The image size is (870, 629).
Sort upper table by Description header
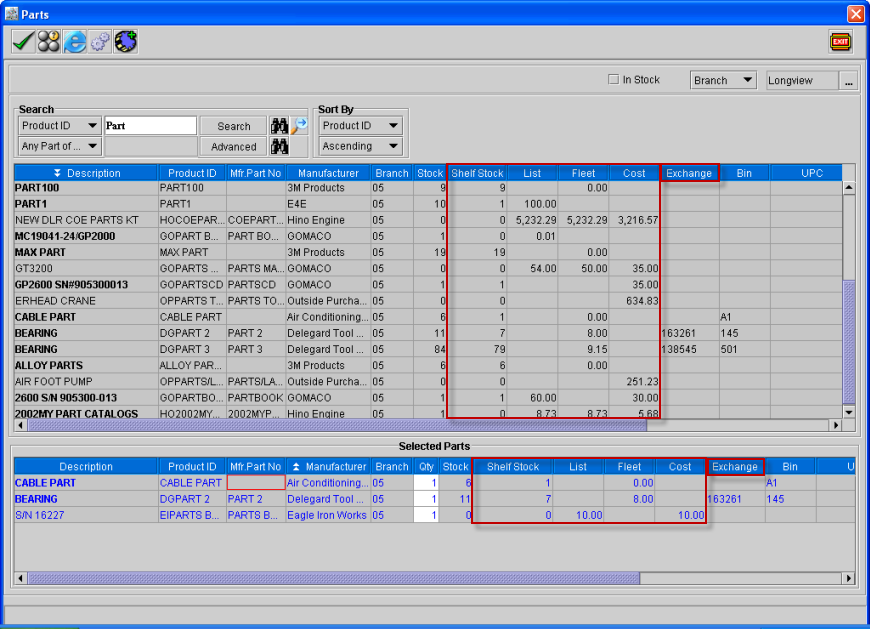coord(86,173)
